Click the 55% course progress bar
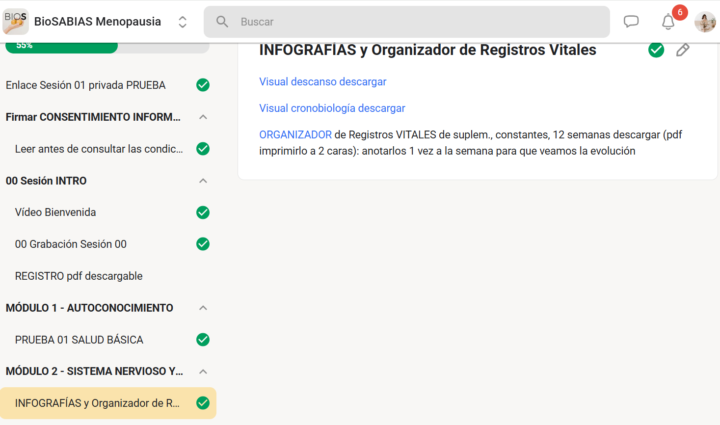 coord(107,46)
